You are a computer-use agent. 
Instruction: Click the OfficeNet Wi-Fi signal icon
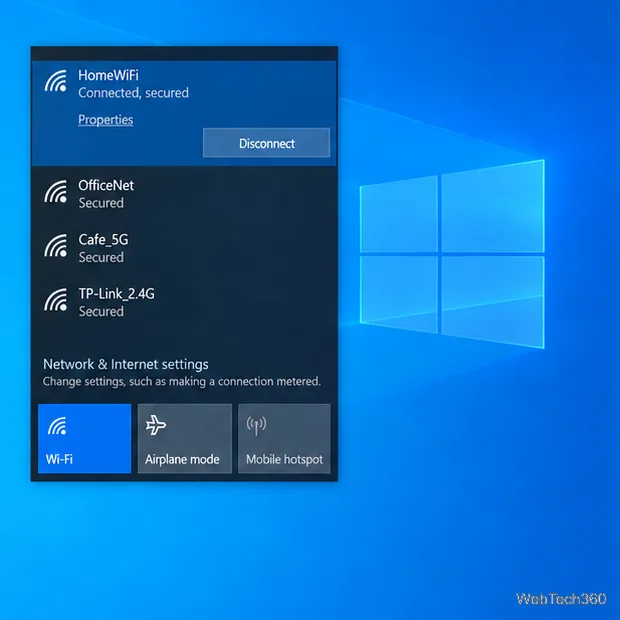[x=56, y=191]
